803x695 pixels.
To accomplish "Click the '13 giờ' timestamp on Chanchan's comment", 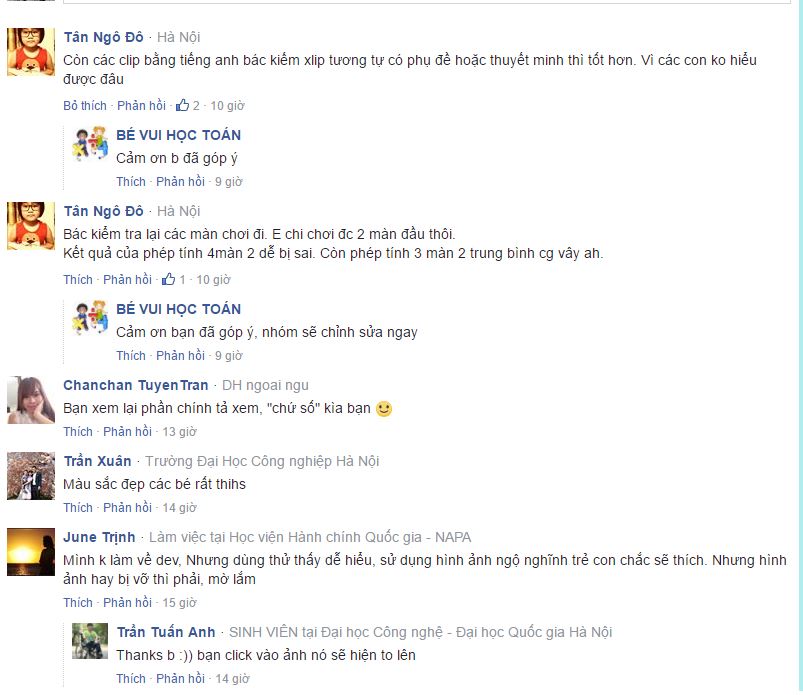I will tap(180, 432).
